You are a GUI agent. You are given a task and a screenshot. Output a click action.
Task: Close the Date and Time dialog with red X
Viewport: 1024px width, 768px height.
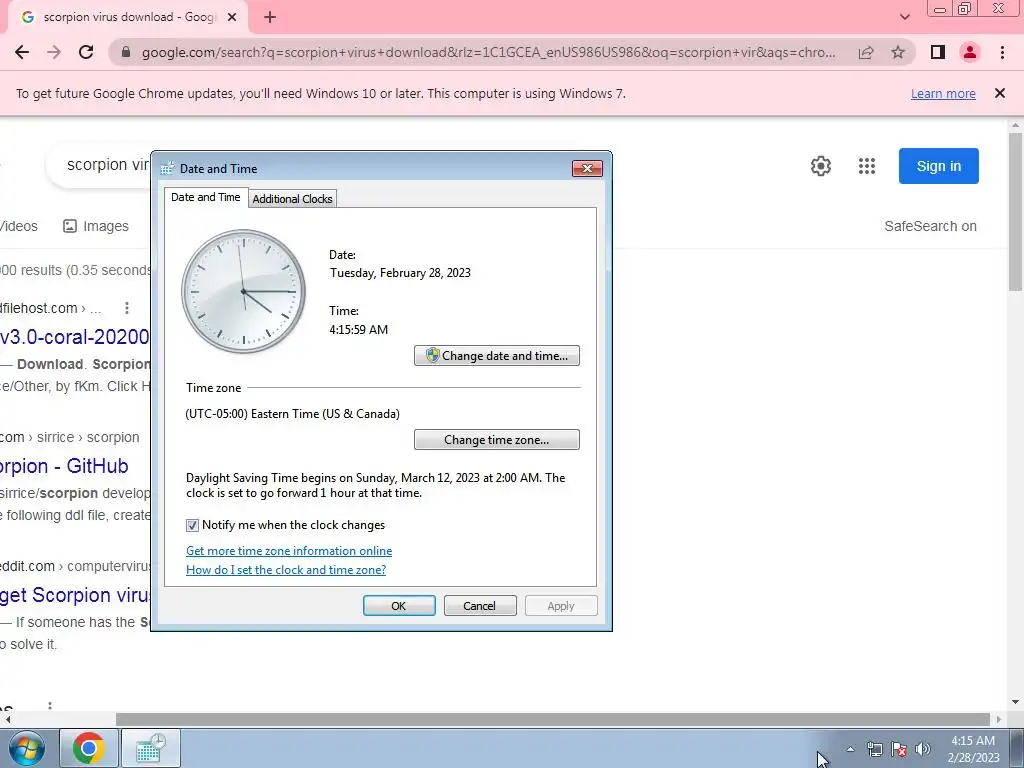click(587, 168)
